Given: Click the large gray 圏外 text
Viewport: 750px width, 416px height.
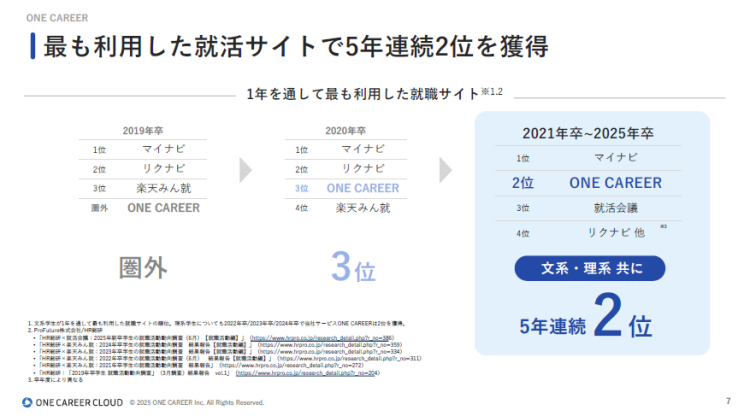Looking at the screenshot, I should tap(143, 268).
